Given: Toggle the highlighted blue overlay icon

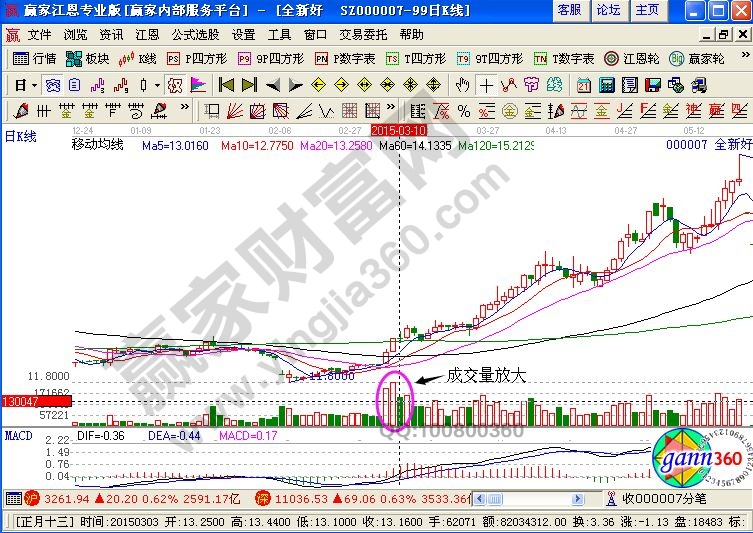Looking at the screenshot, I should pos(52,84).
